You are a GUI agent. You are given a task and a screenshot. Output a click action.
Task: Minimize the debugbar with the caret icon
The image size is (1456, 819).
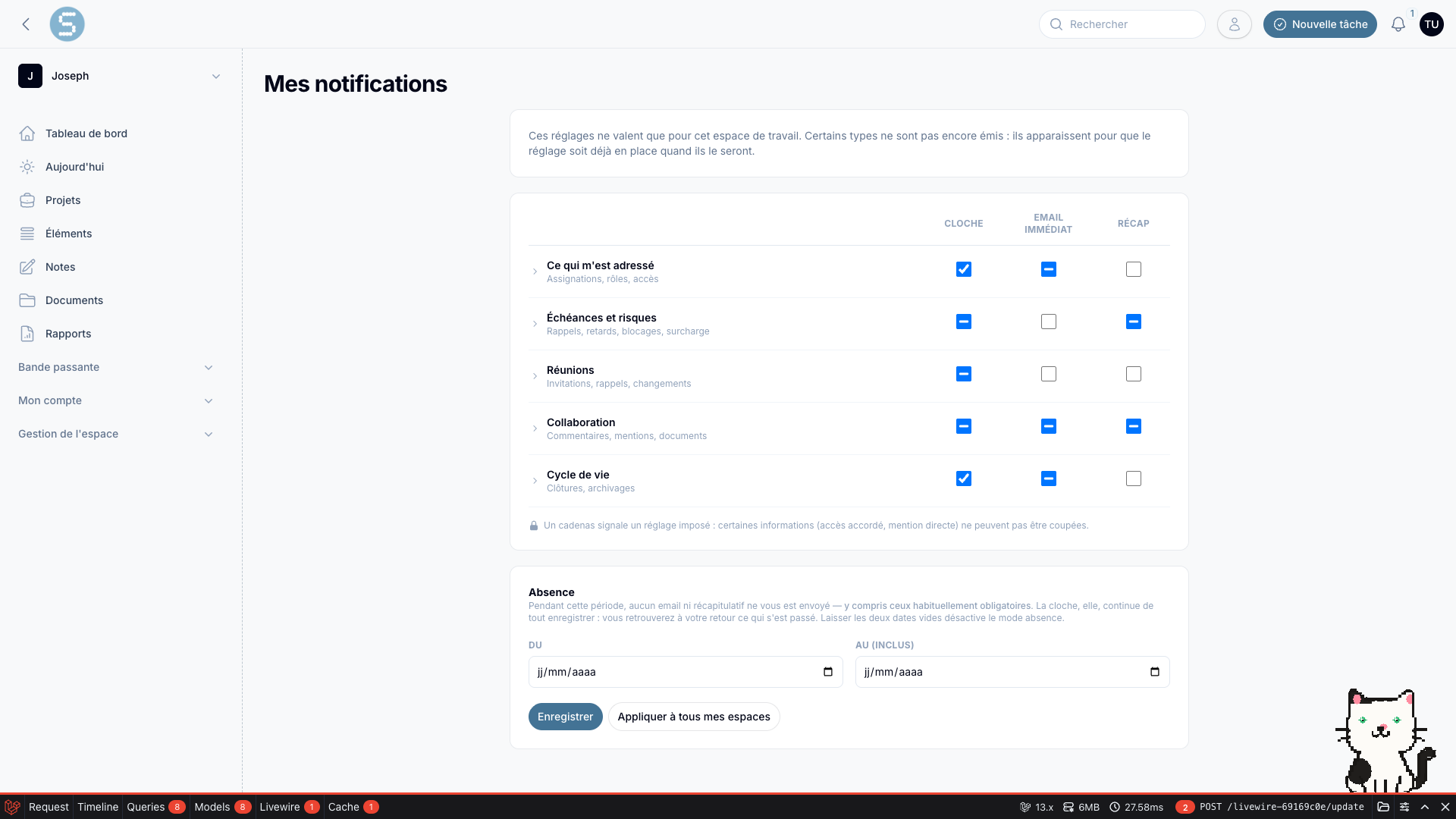1425,807
